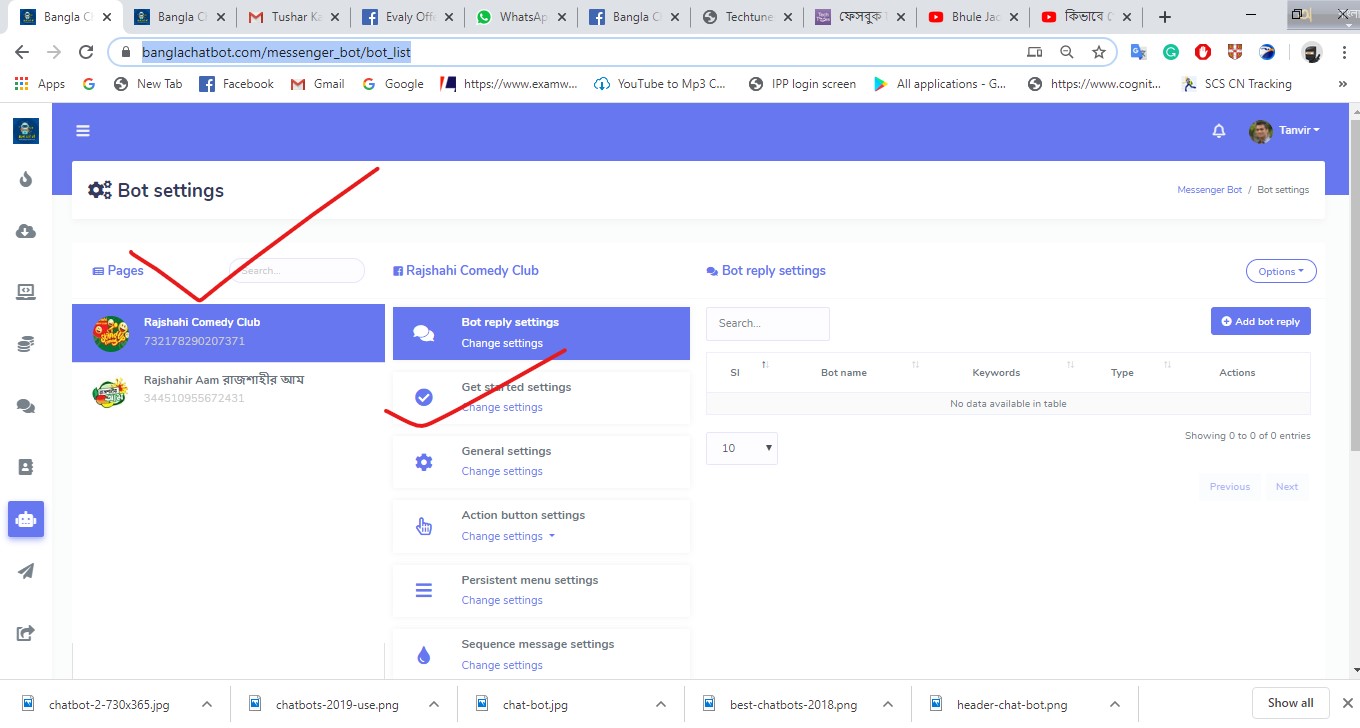Image resolution: width=1360 pixels, height=728 pixels.
Task: Click Change settings under Get started settings
Action: click(x=502, y=407)
